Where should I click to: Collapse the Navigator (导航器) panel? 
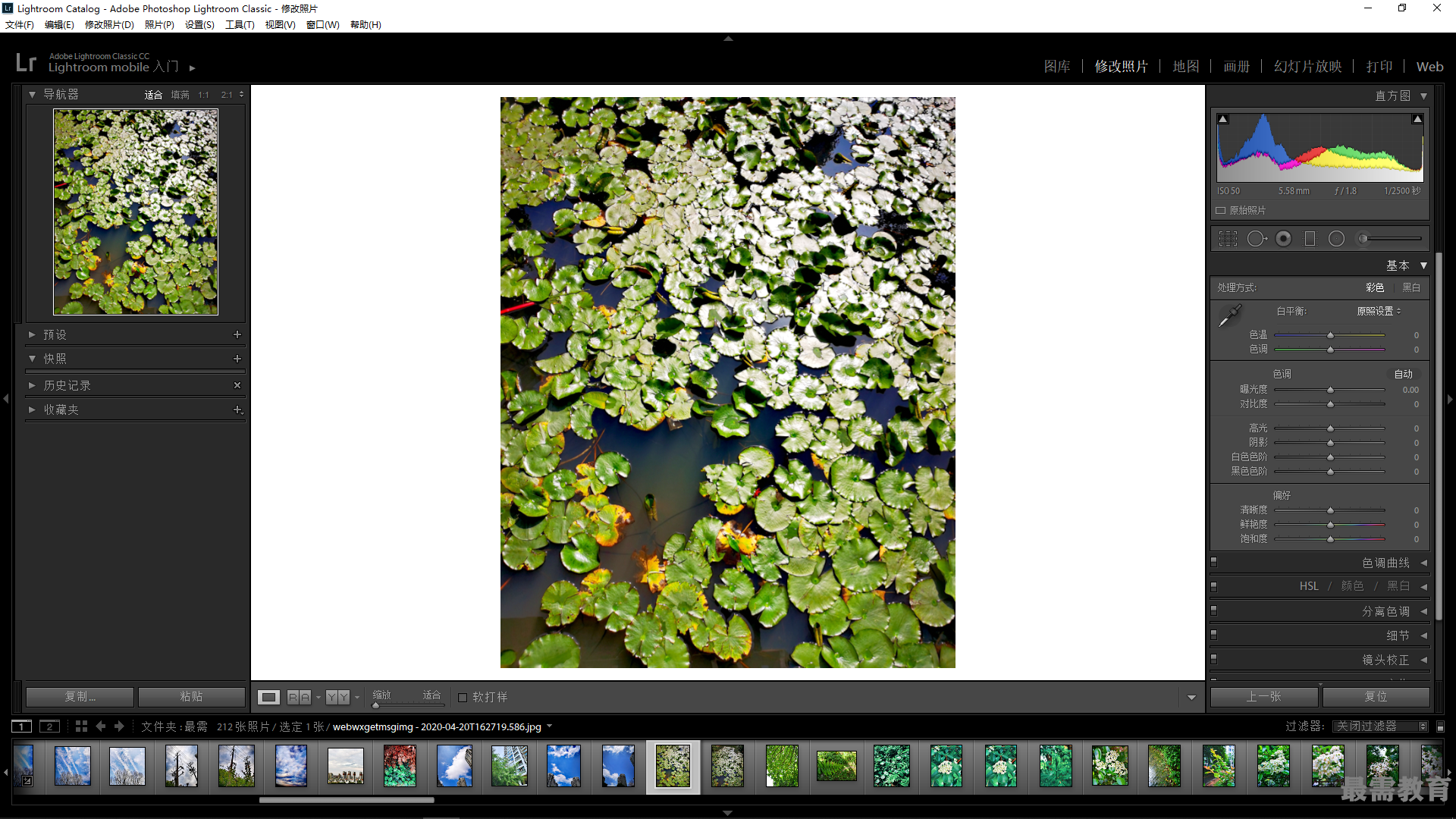pos(33,94)
